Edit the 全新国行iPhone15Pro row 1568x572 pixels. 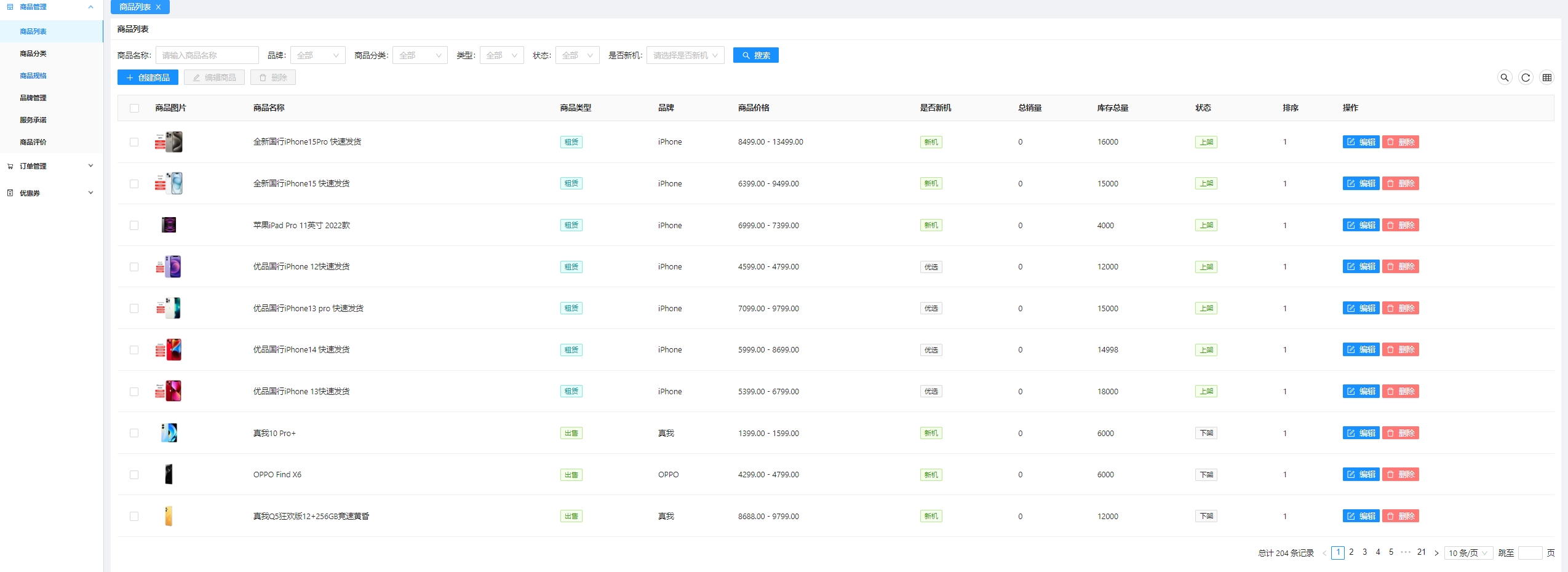[x=1361, y=142]
